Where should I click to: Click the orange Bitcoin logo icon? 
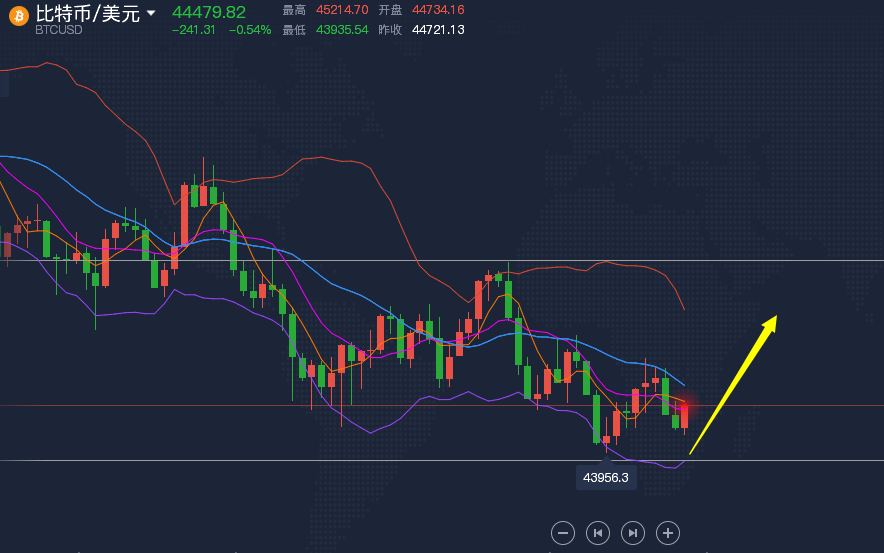19,16
